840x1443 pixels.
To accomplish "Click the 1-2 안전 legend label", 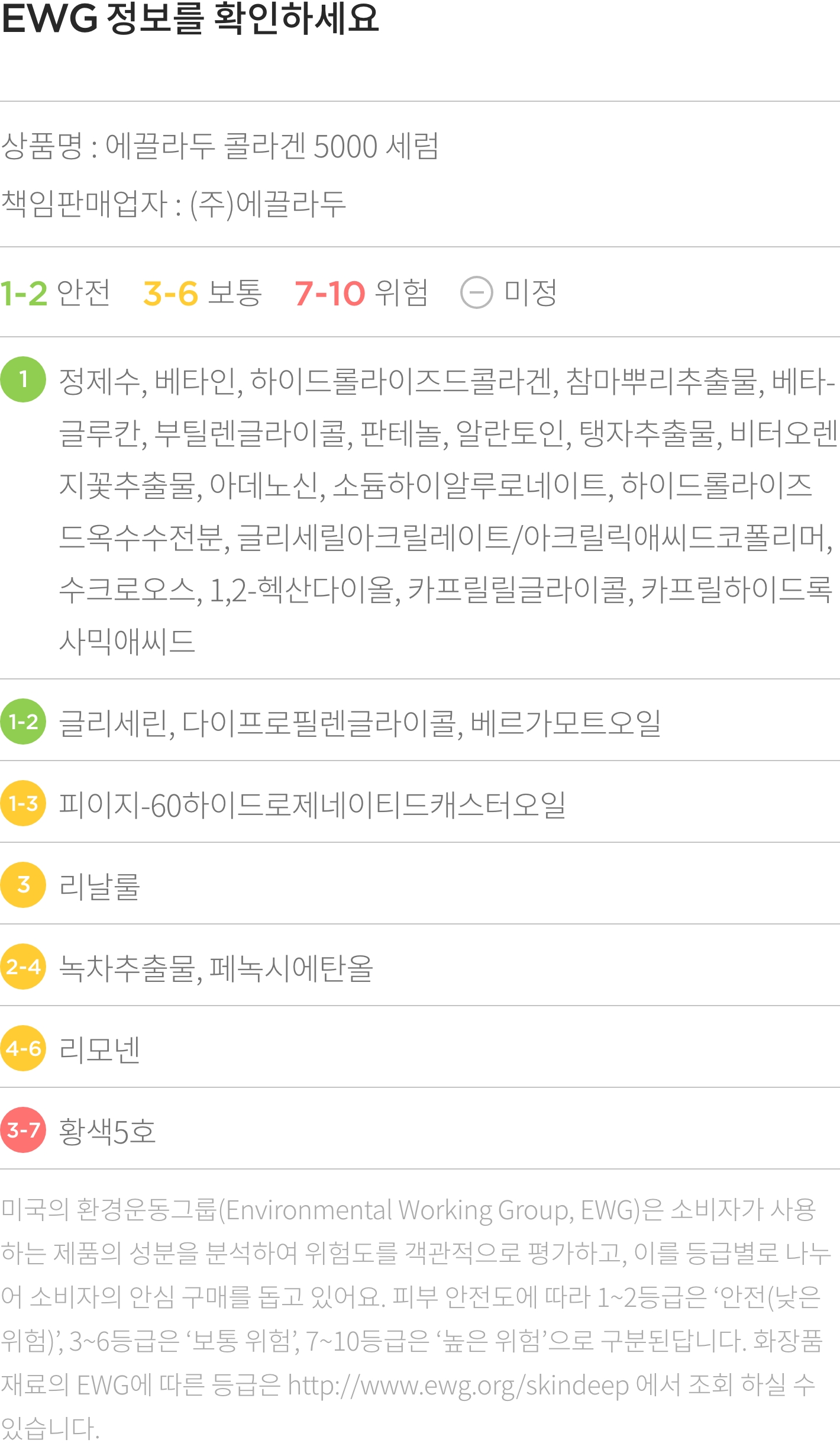I will click(55, 292).
